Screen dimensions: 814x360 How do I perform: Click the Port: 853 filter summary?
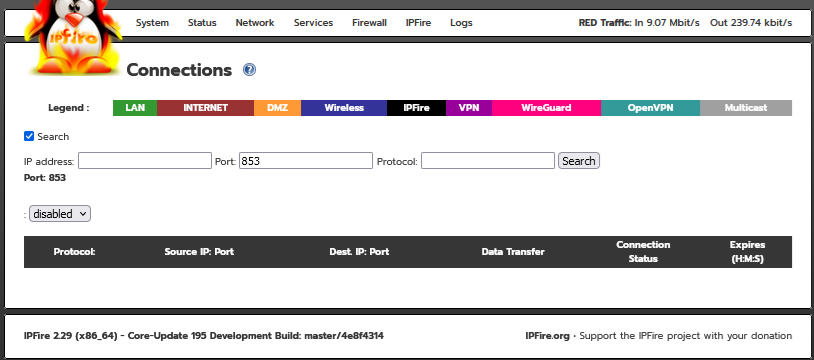pyautogui.click(x=45, y=178)
